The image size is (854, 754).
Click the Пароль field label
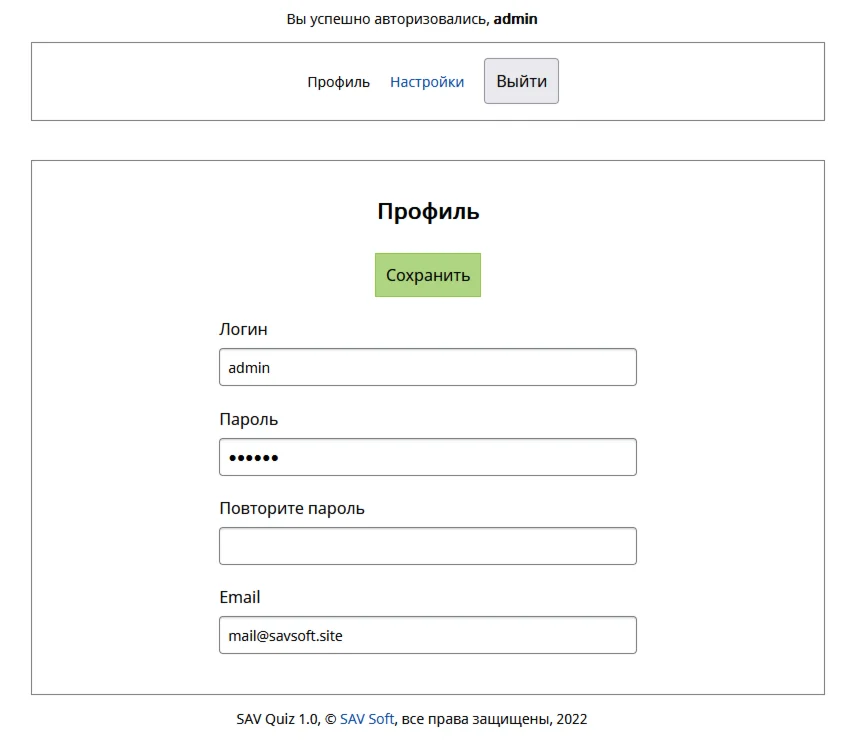[x=249, y=419]
